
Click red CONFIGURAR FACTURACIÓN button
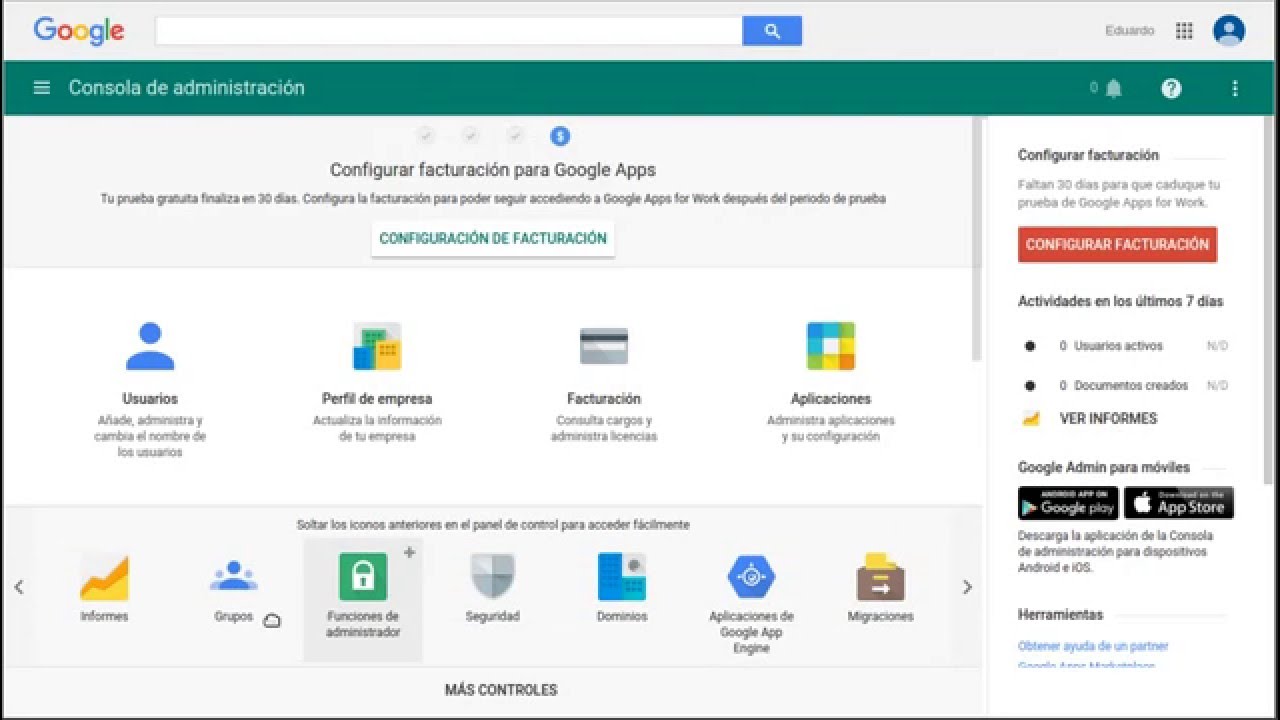tap(1117, 244)
